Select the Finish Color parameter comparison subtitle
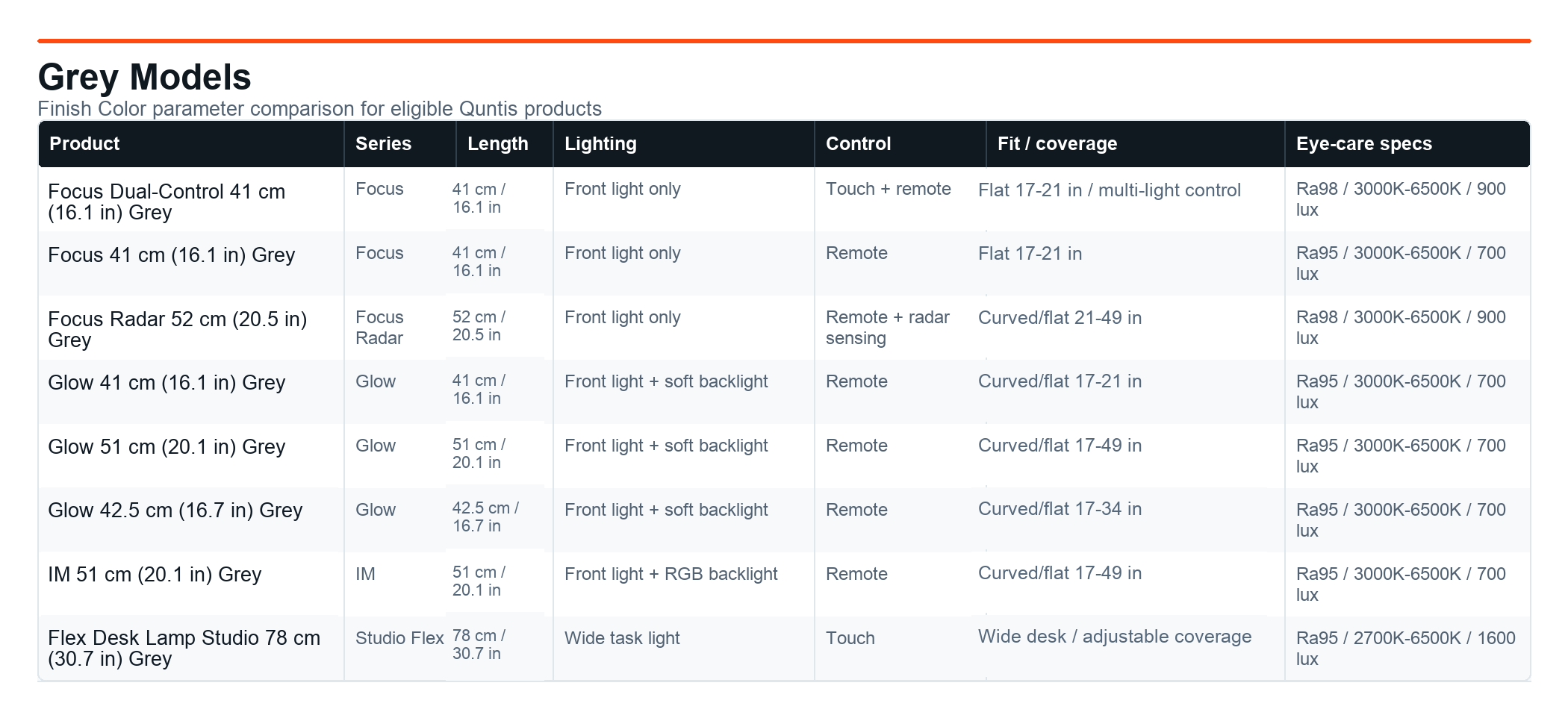Image resolution: width=1568 pixels, height=721 pixels. point(320,109)
